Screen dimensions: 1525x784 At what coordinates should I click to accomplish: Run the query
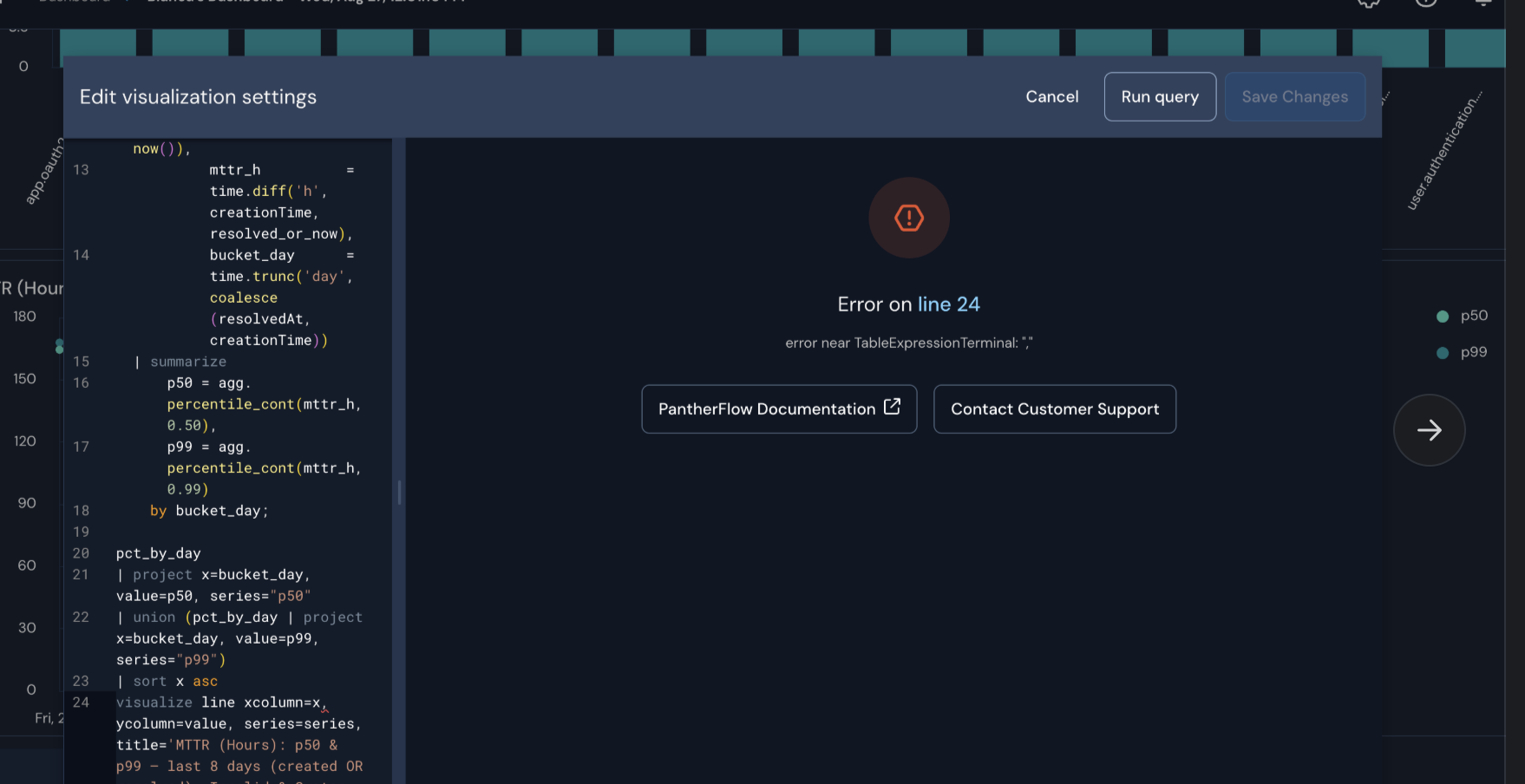click(1160, 96)
